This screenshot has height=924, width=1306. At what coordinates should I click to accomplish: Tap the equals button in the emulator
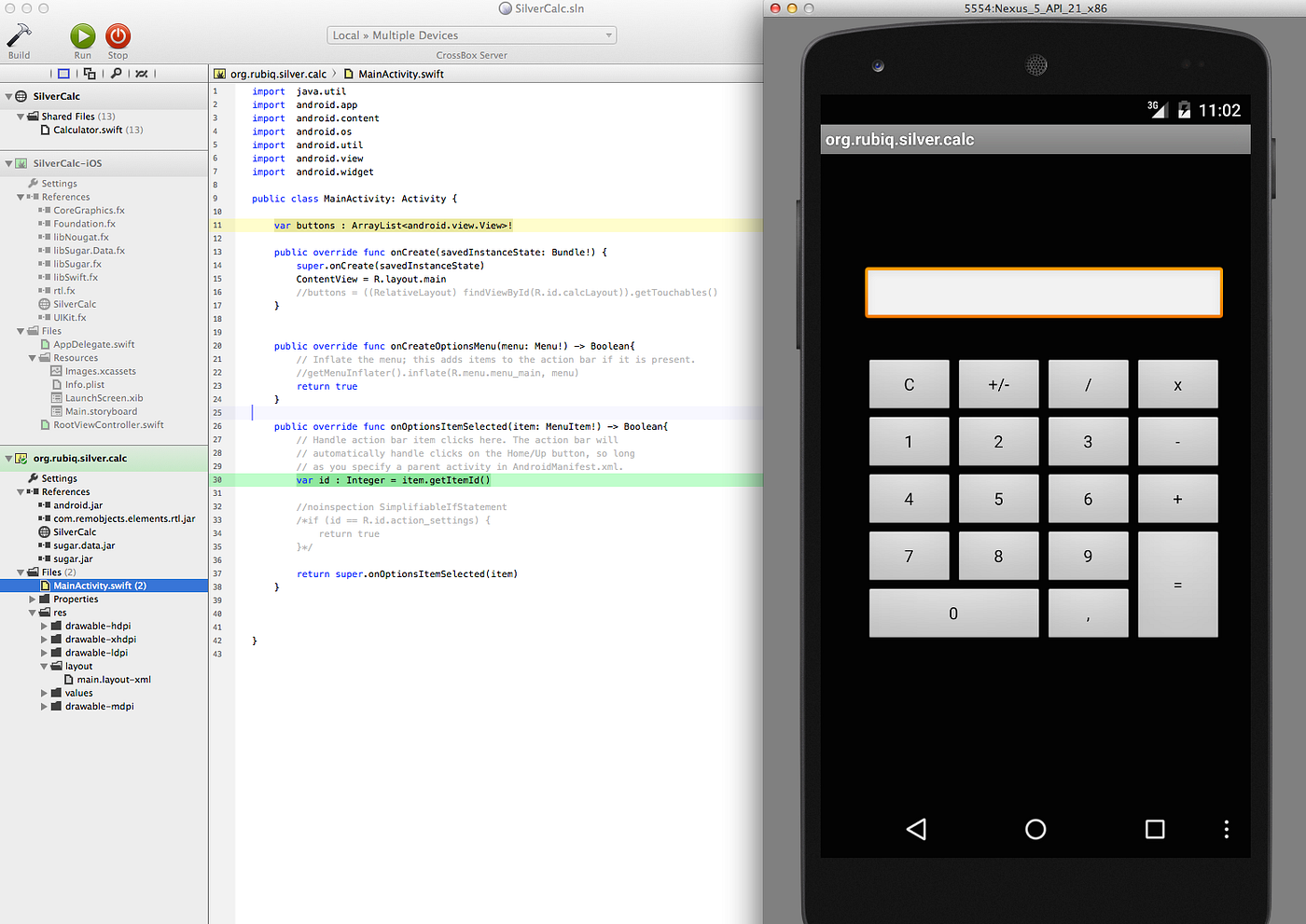1177,585
